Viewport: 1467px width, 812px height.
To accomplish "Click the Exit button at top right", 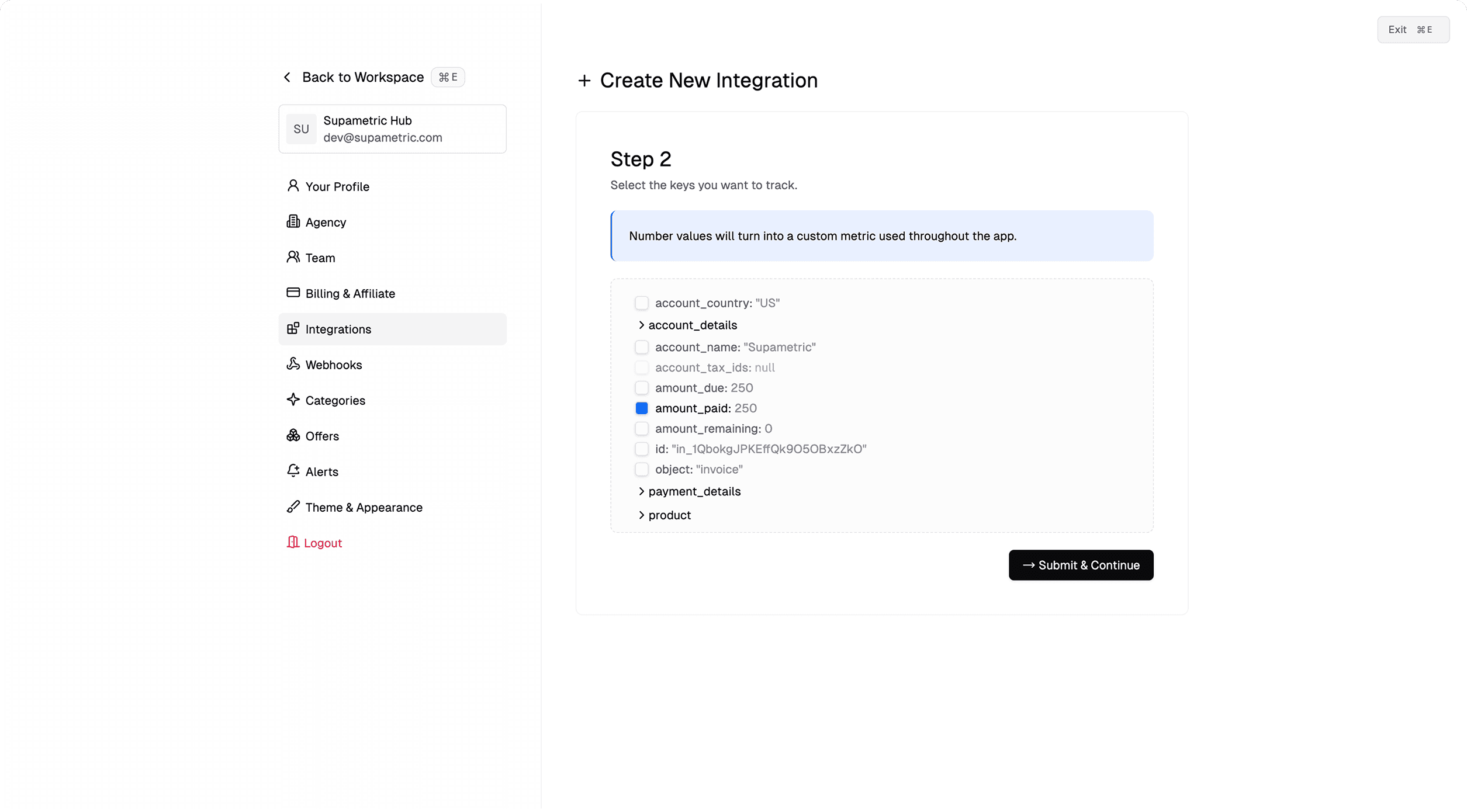I will pos(1412,30).
